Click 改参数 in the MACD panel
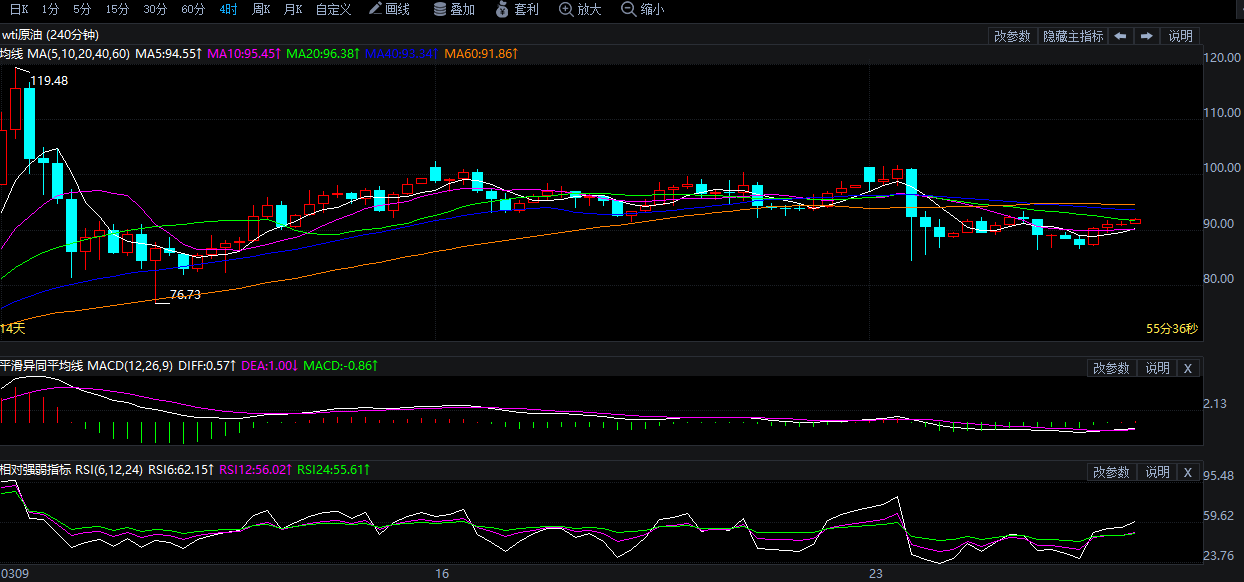This screenshot has height=582, width=1244. [x=1111, y=368]
